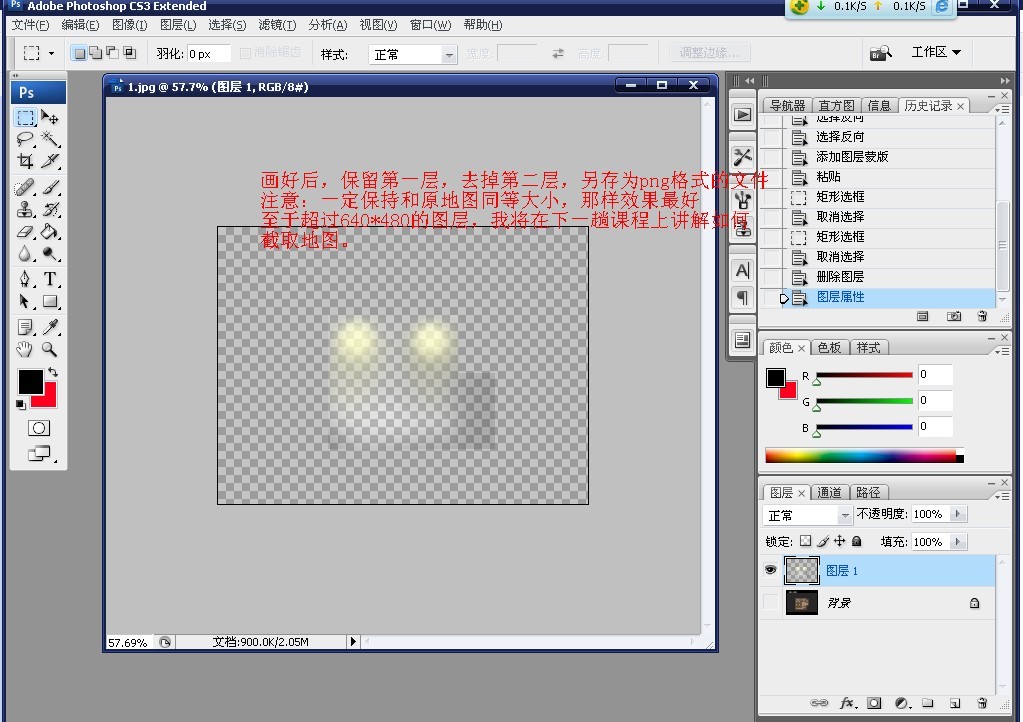Select the Eraser tool
This screenshot has width=1023, height=722.
coord(25,232)
